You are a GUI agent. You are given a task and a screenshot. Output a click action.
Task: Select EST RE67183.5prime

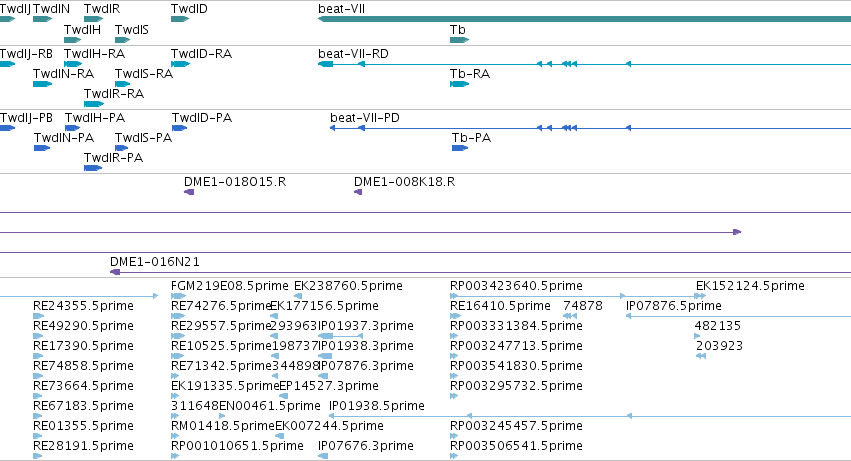[x=83, y=406]
